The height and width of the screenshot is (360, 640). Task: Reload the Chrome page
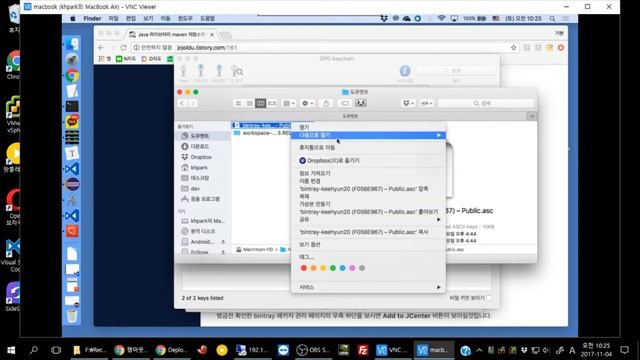click(123, 48)
